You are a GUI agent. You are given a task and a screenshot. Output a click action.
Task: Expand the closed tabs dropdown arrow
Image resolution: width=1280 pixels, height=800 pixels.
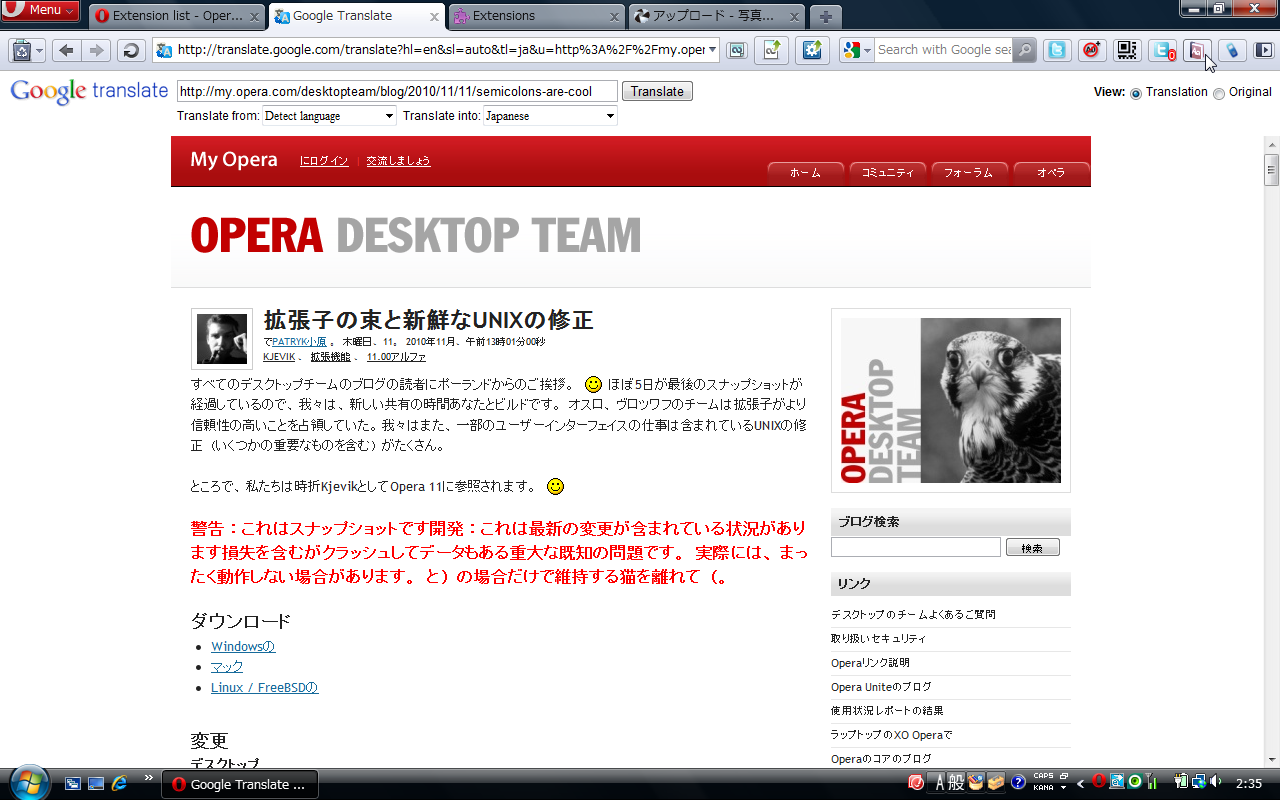[39, 50]
